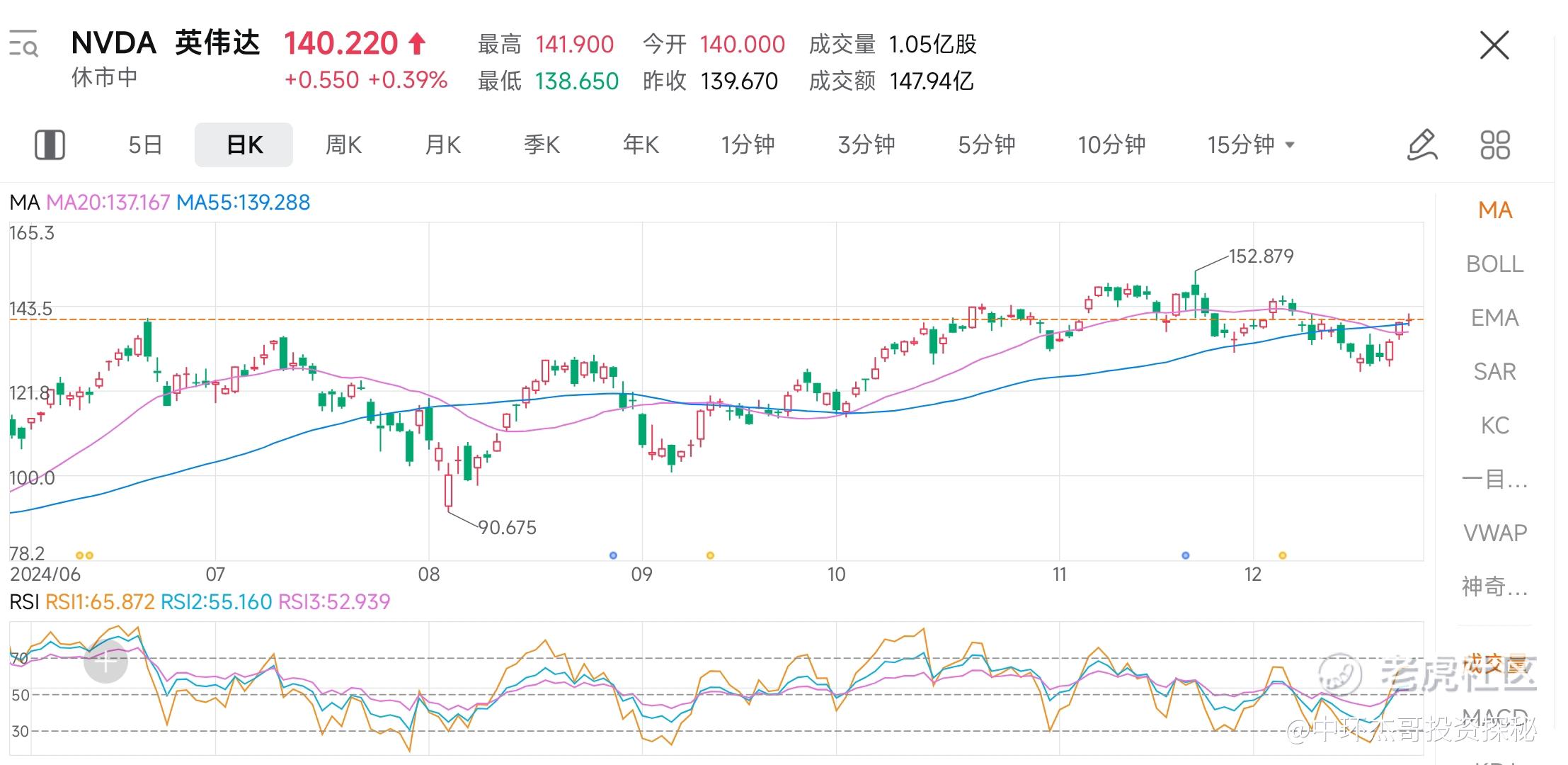Image resolution: width=1568 pixels, height=765 pixels.
Task: Switch to the 月K monthly tab
Action: pyautogui.click(x=442, y=144)
